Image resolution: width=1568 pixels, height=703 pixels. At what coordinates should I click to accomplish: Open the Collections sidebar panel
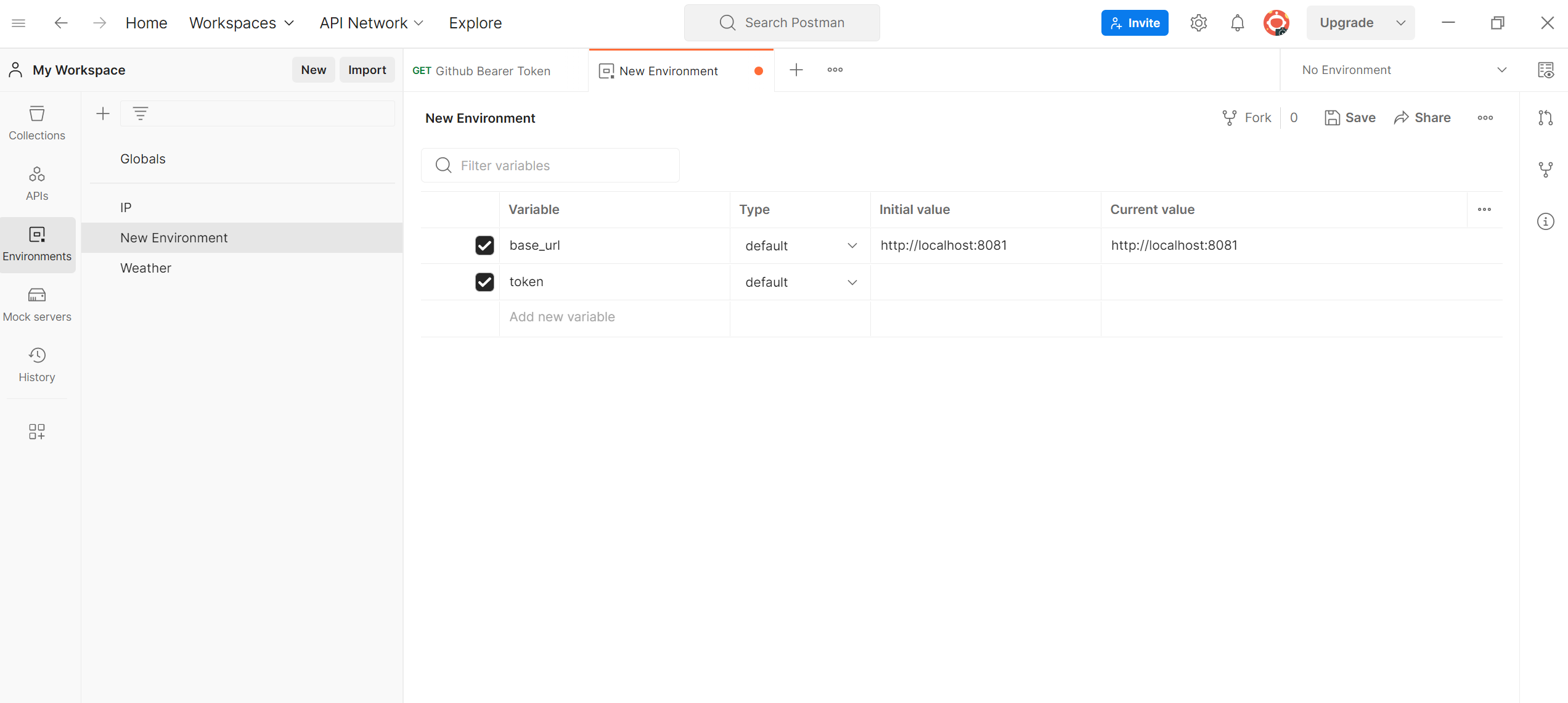[37, 122]
